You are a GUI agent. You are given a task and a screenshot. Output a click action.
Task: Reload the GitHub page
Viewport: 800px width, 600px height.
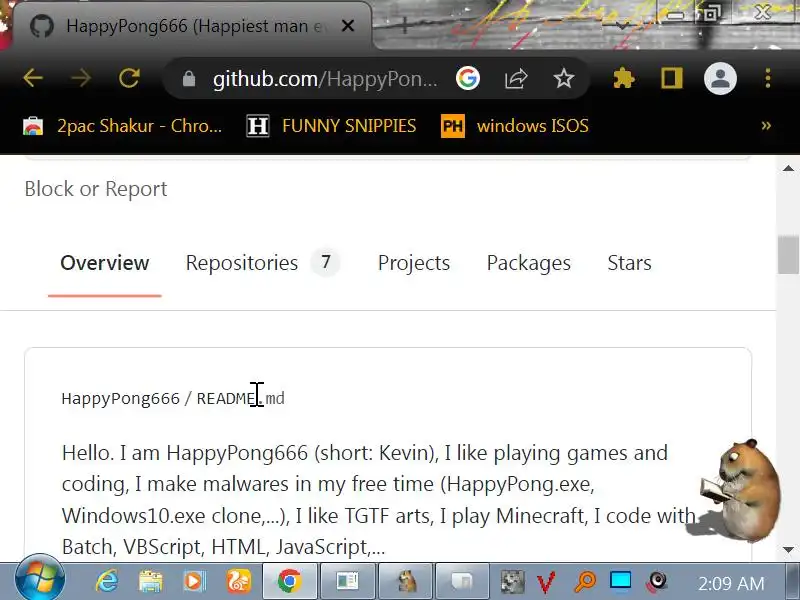click(x=130, y=79)
